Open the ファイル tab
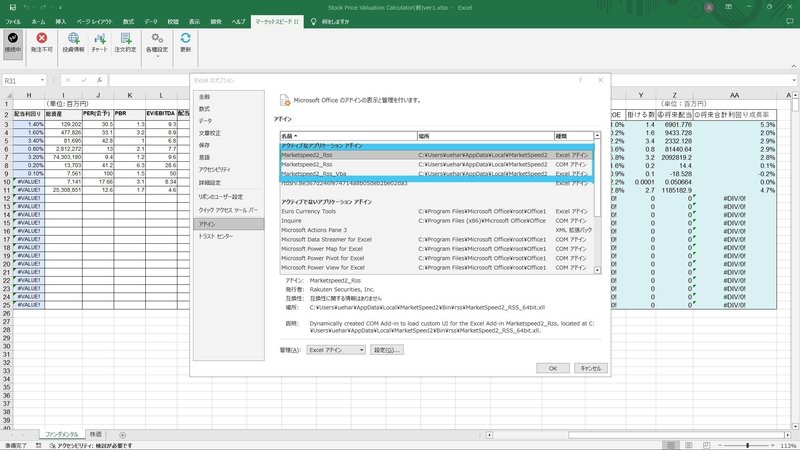800x450 pixels. [x=13, y=21]
